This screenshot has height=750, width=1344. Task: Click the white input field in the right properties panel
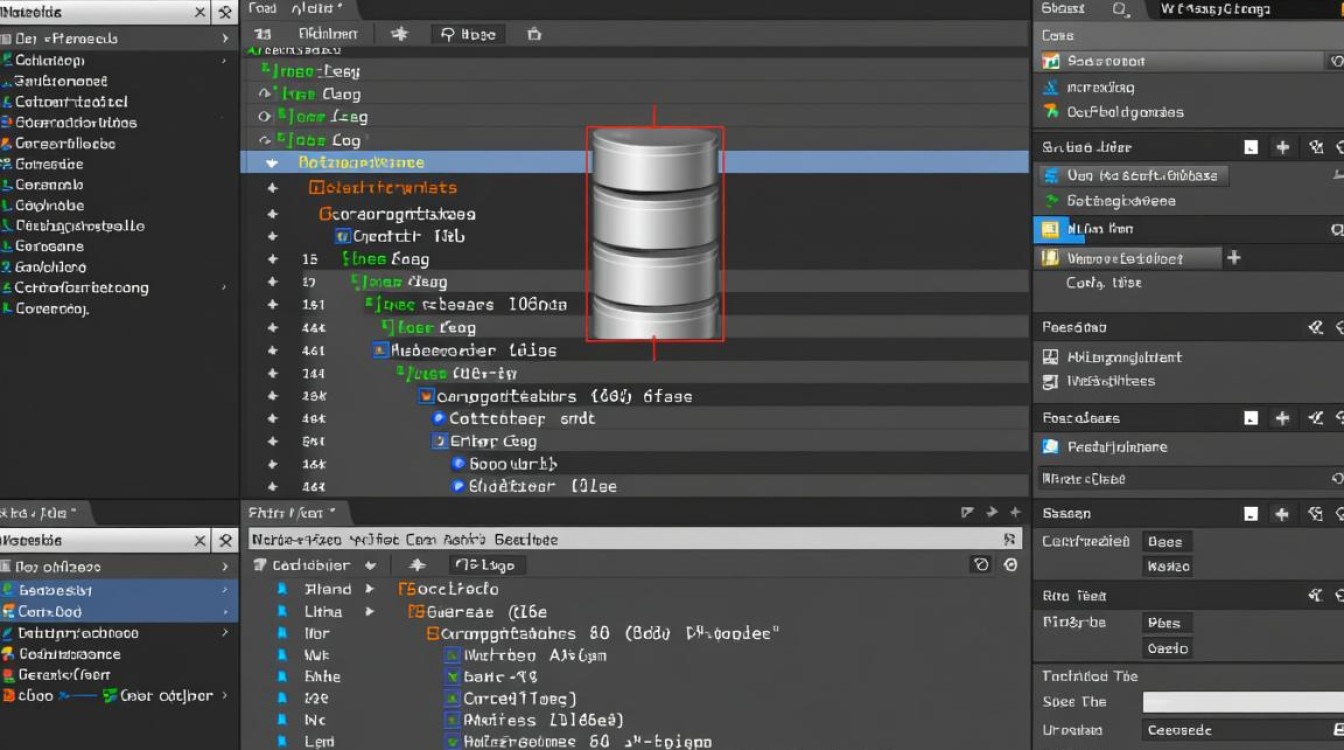coord(1243,702)
